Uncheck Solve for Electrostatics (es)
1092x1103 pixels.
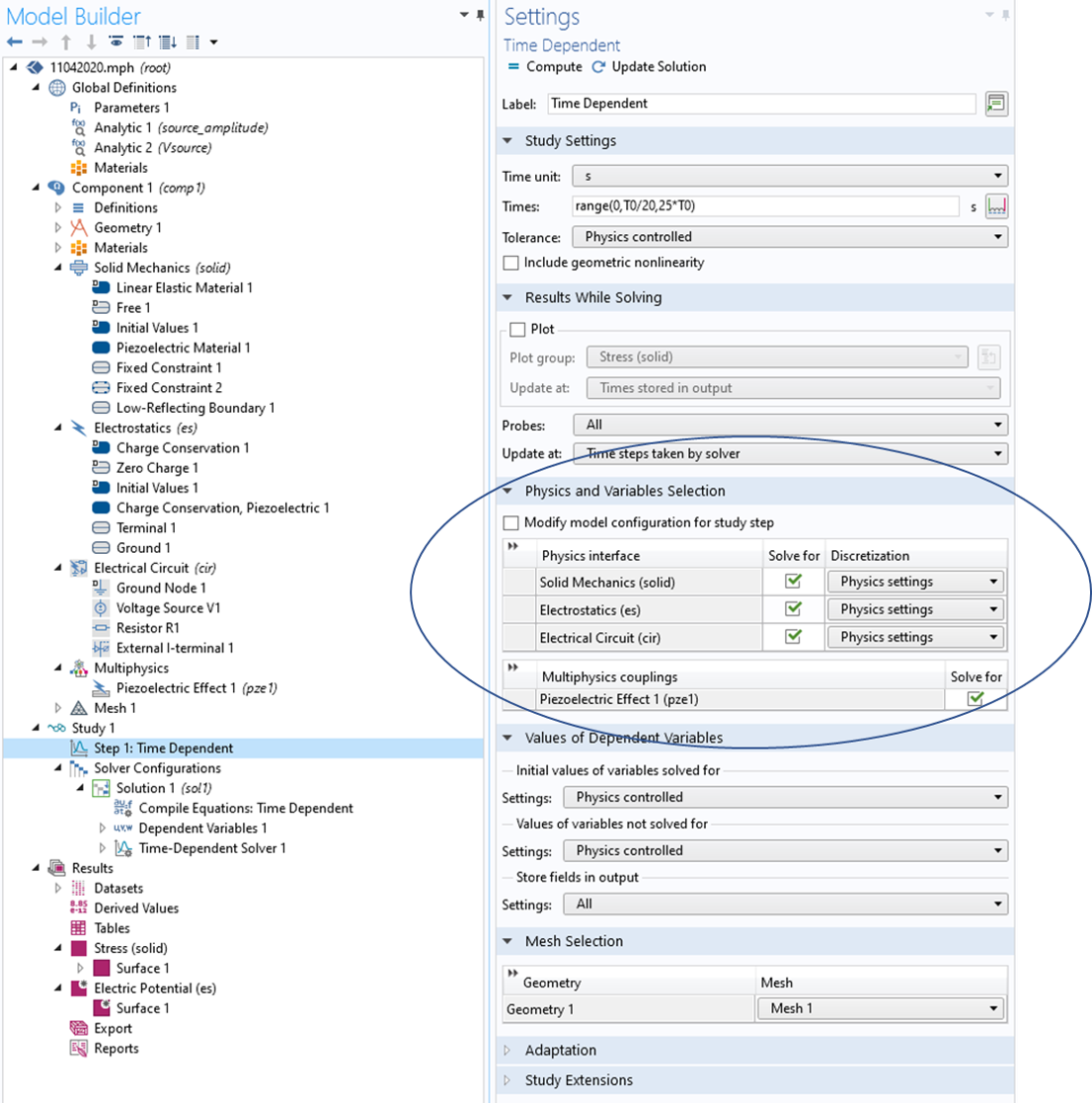click(x=793, y=609)
